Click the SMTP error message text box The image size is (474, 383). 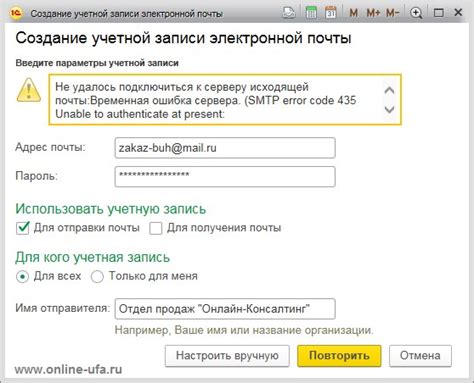(225, 100)
